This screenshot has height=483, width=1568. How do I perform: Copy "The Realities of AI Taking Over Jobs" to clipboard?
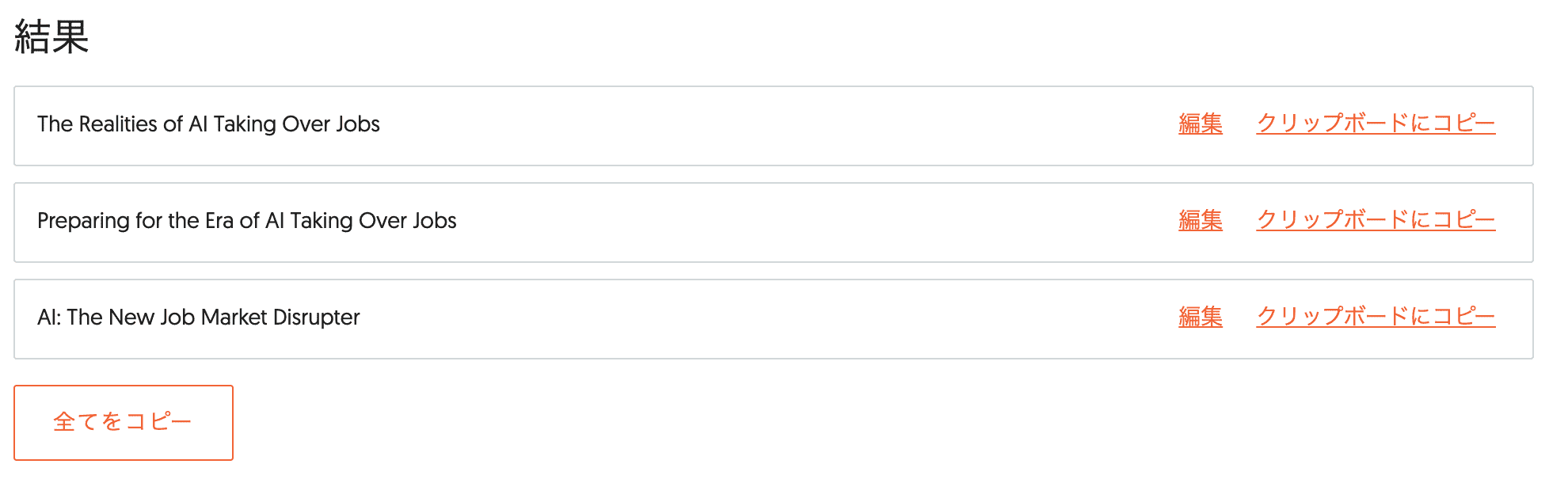click(x=1376, y=124)
